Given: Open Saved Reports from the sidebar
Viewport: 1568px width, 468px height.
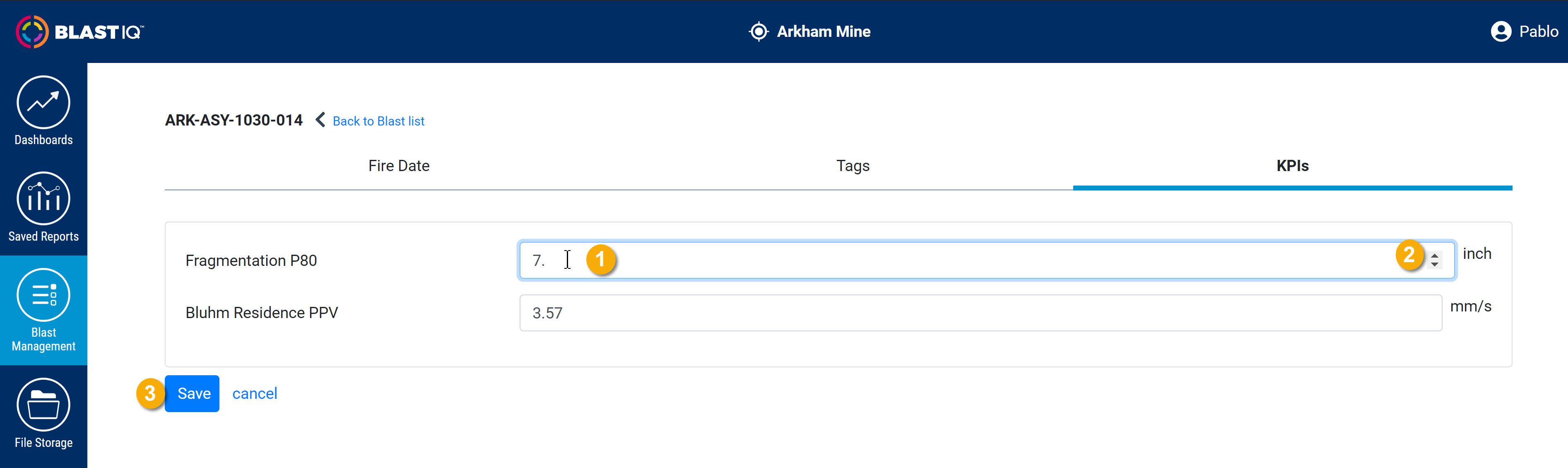Looking at the screenshot, I should 43,198.
